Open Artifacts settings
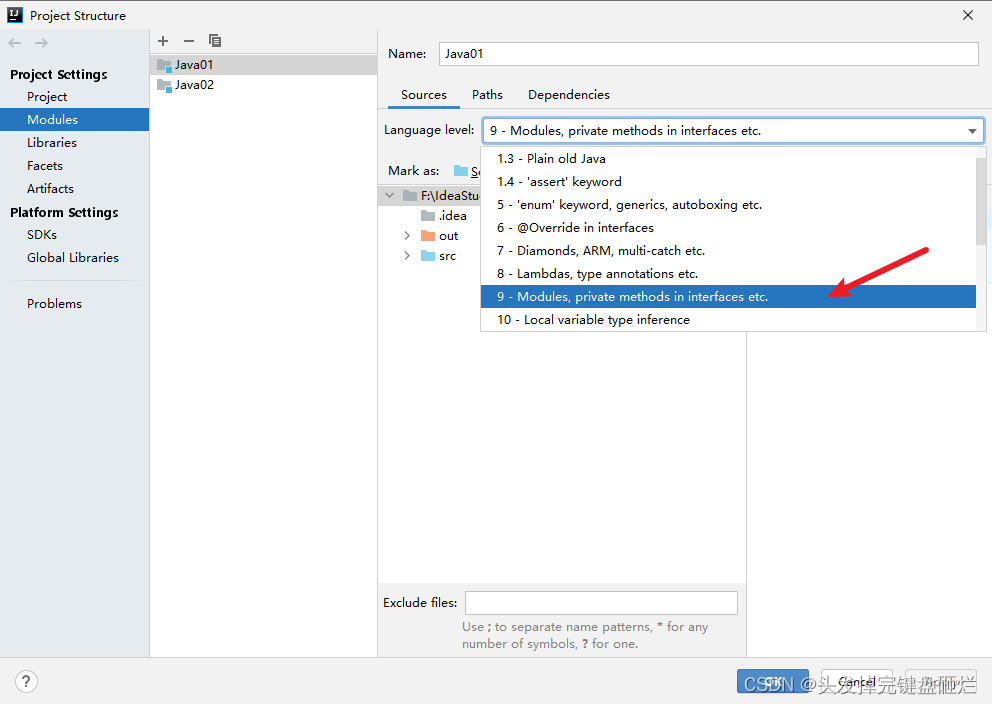 click(74, 188)
